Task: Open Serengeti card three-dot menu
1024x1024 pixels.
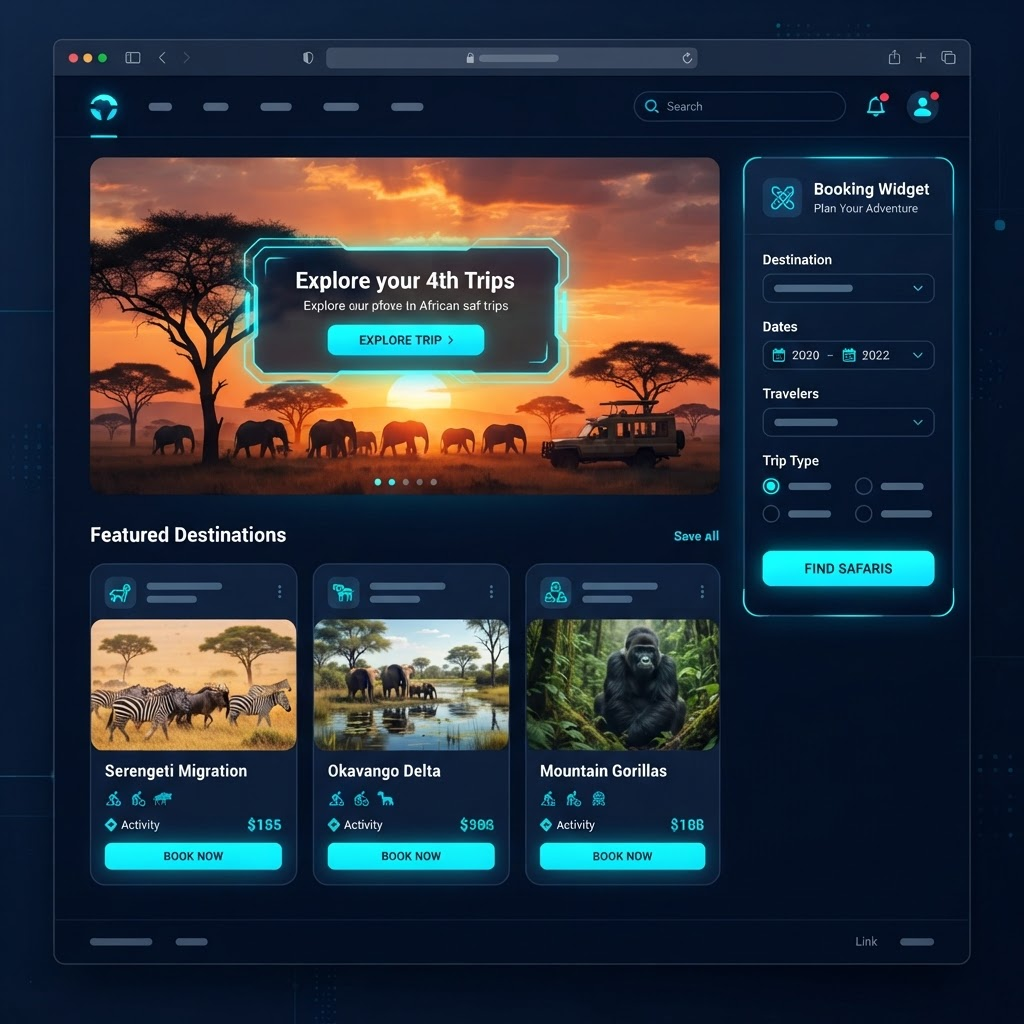Action: (x=280, y=591)
